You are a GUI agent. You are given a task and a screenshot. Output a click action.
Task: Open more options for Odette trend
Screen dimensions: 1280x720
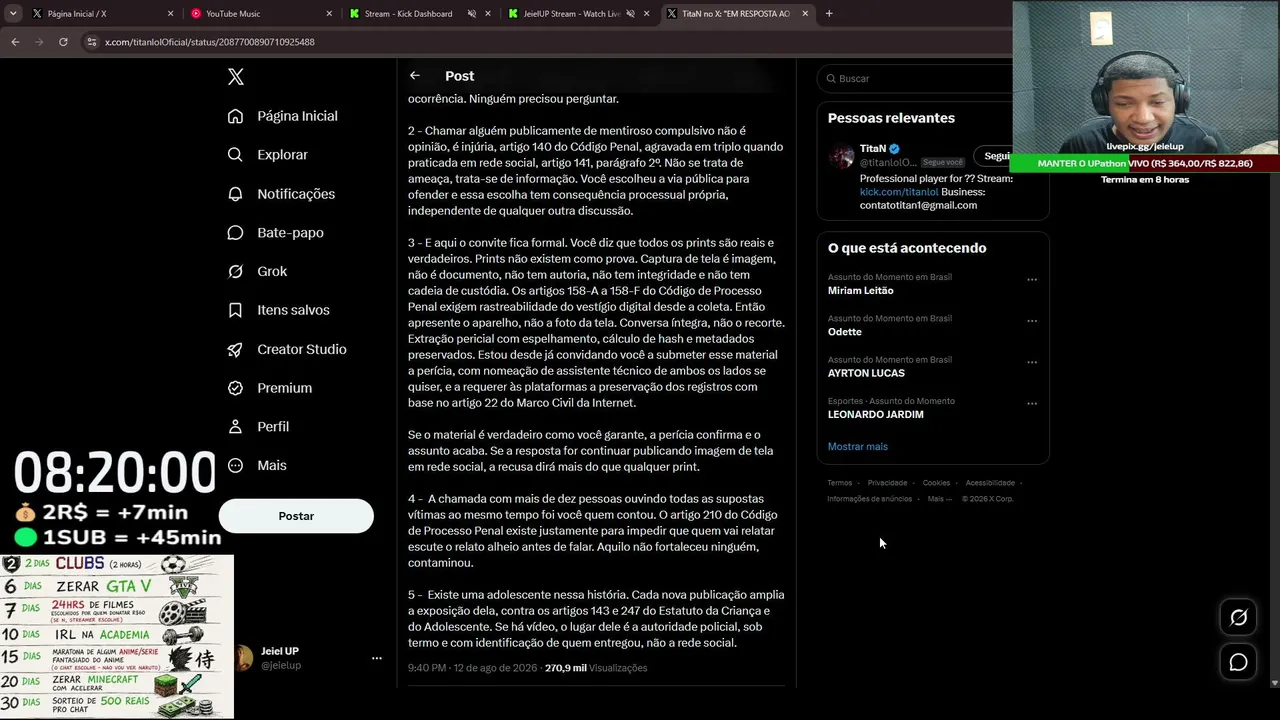[x=1032, y=321]
